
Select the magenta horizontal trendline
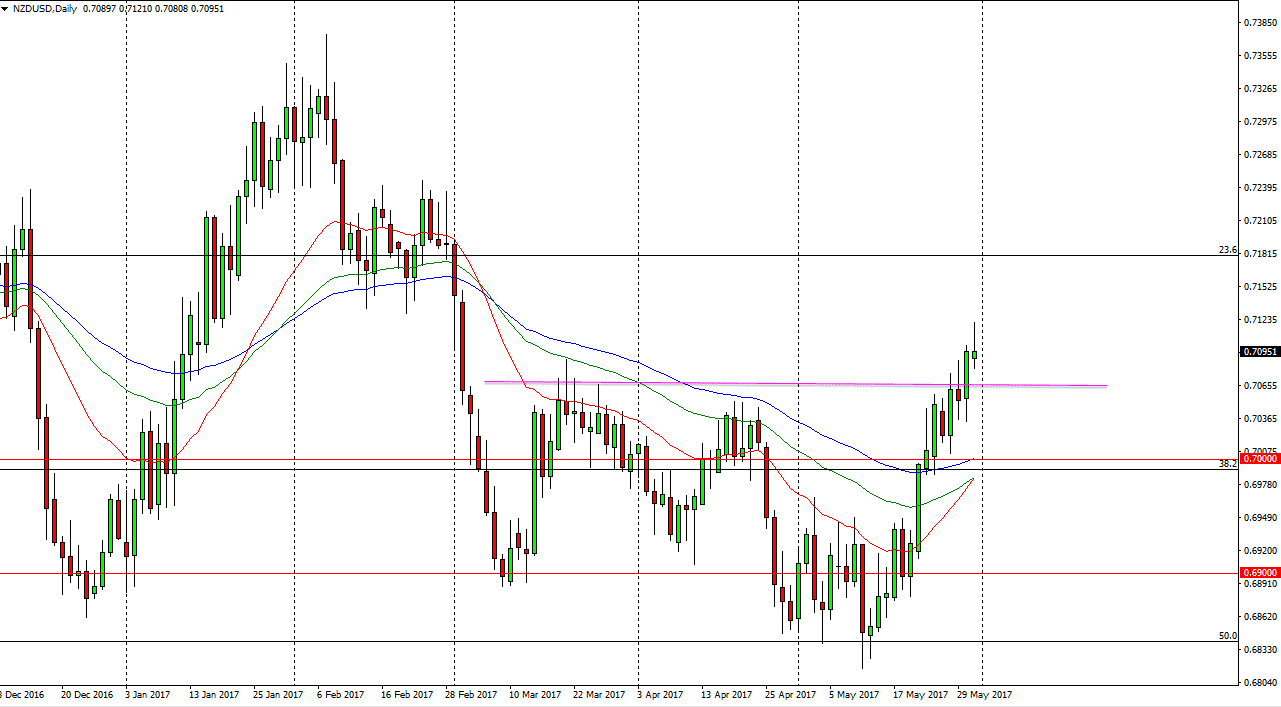tap(795, 384)
